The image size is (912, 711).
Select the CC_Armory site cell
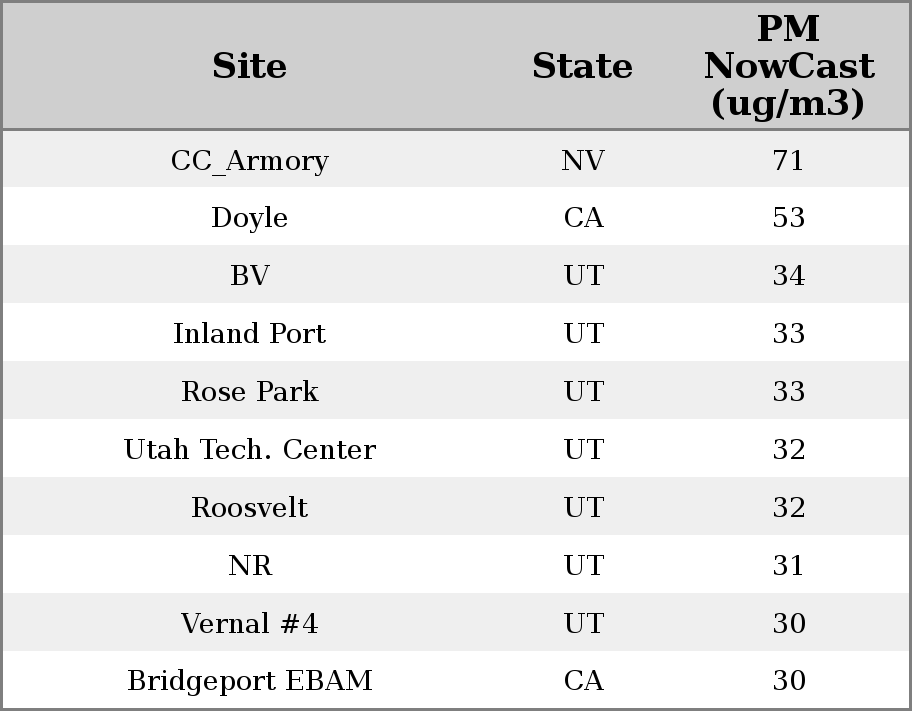(x=249, y=160)
